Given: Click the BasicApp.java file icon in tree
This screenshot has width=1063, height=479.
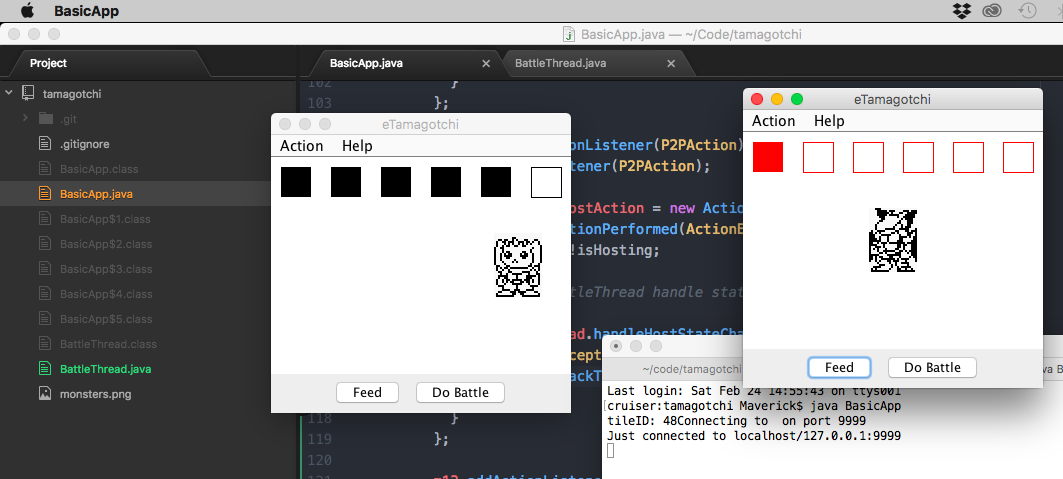Looking at the screenshot, I should tap(45, 194).
